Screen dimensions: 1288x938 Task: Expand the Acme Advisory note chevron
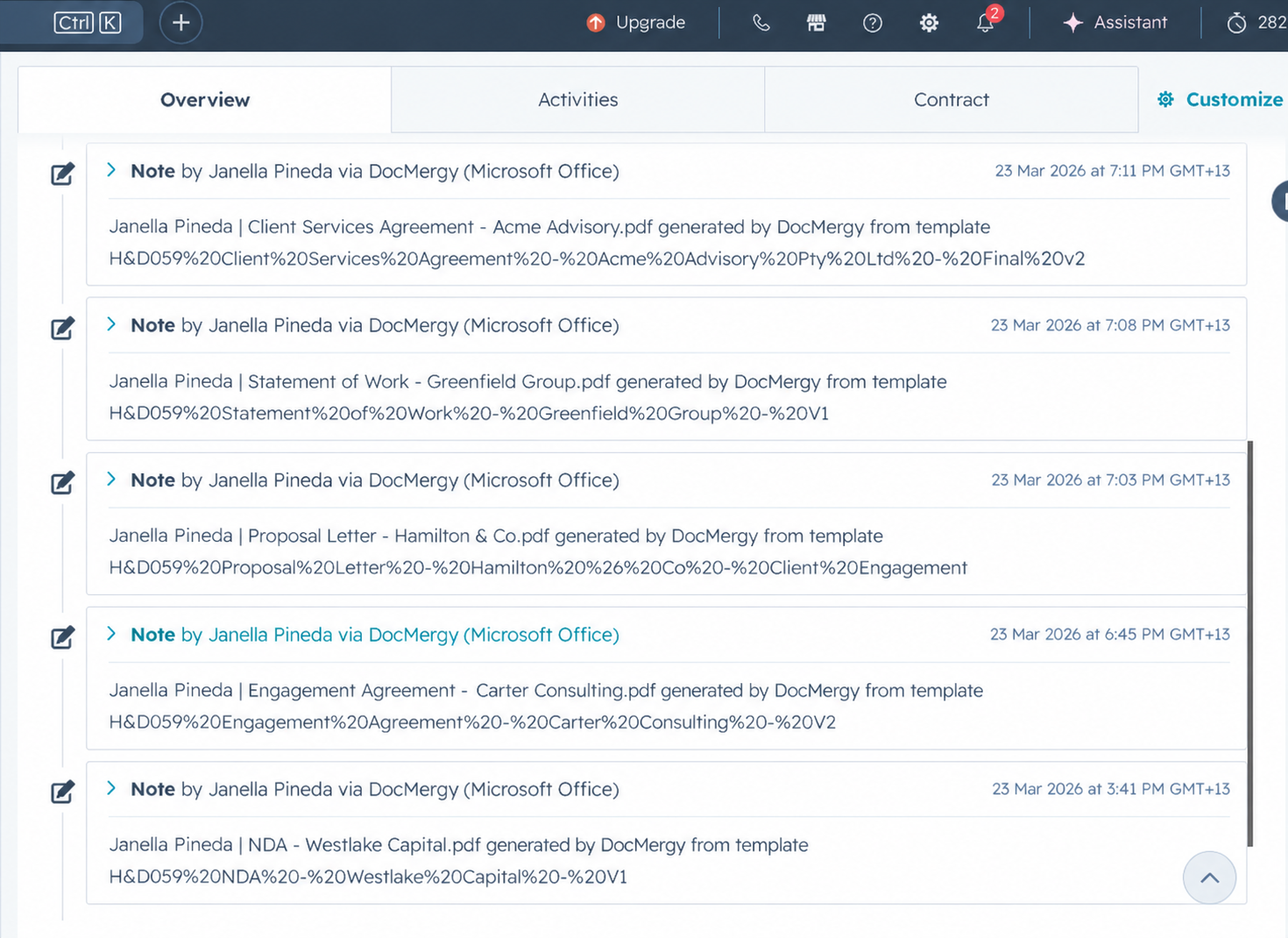pyautogui.click(x=111, y=170)
